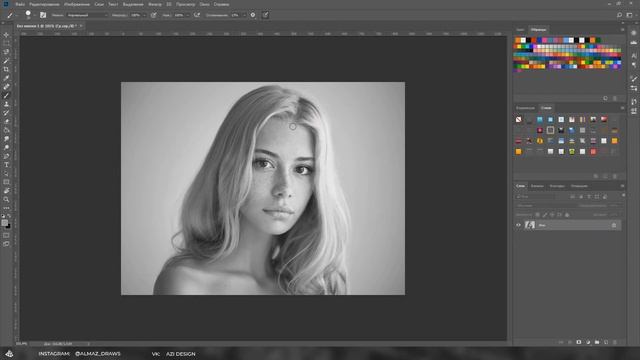Select the Magic Wand tool
The height and width of the screenshot is (360, 640).
pos(6,61)
